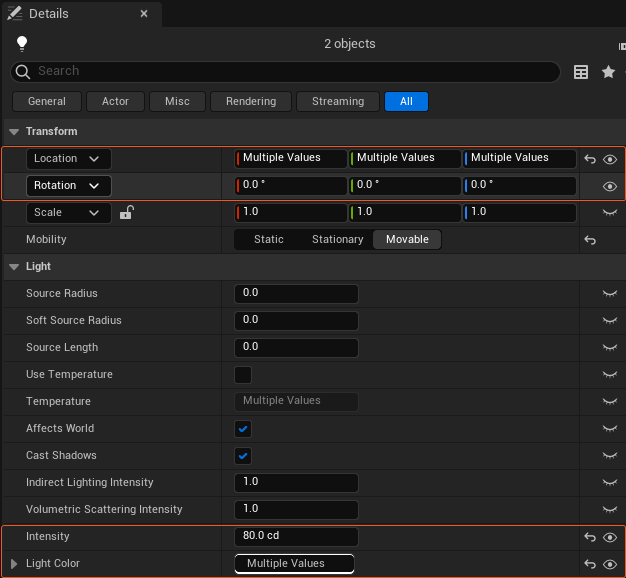Collapse the Transform section

click(x=13, y=132)
